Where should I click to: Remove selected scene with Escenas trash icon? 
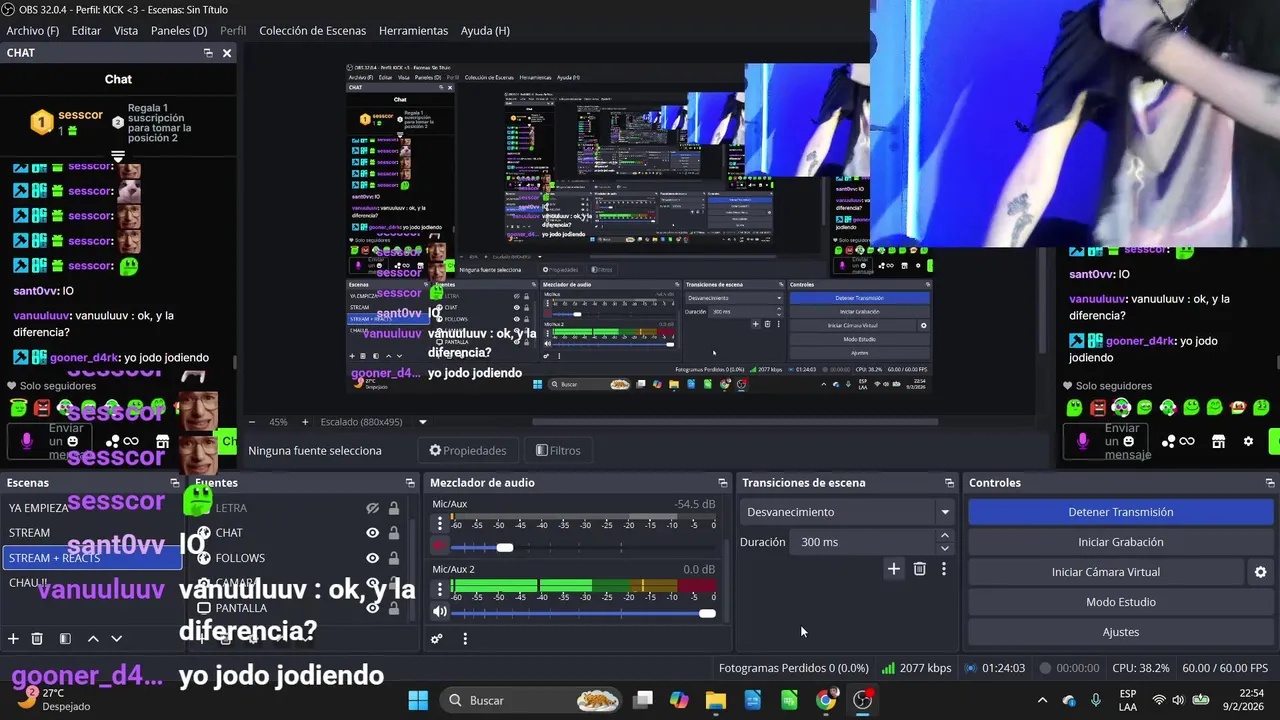[37, 638]
